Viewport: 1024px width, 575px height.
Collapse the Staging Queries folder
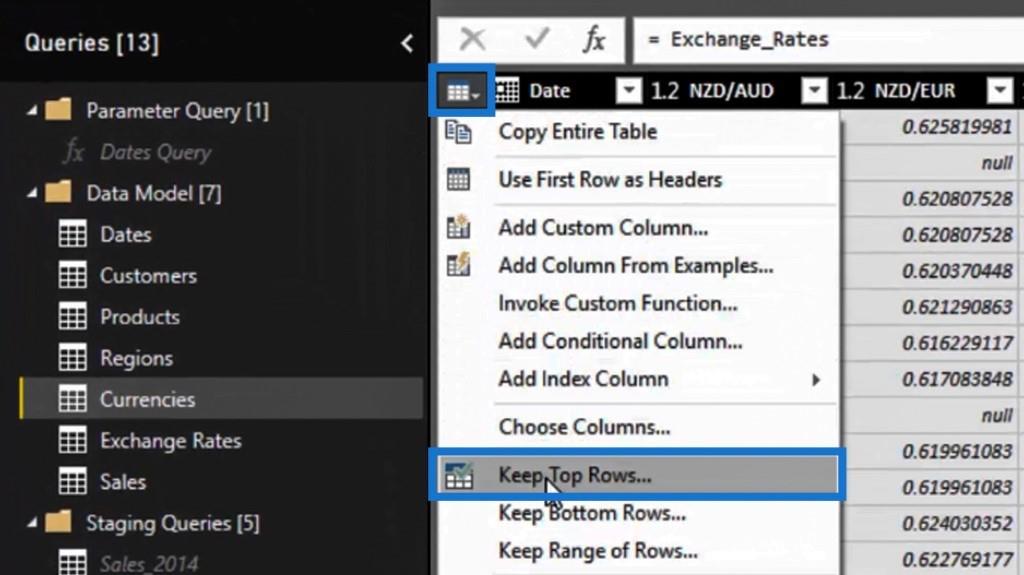tap(33, 523)
